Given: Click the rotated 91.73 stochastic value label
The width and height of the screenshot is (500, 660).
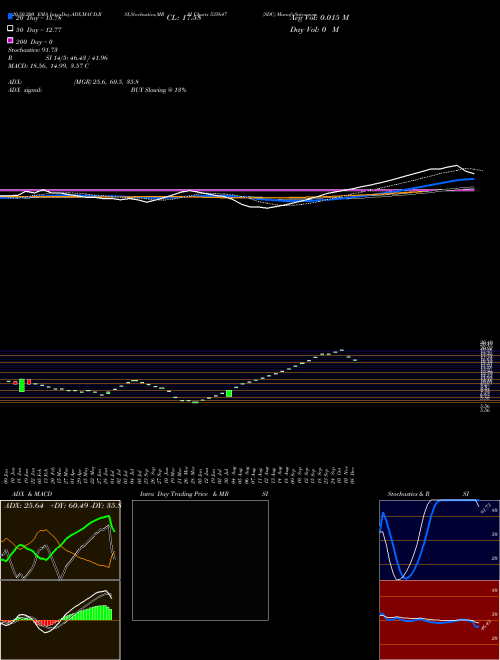Looking at the screenshot, I should tap(484, 508).
